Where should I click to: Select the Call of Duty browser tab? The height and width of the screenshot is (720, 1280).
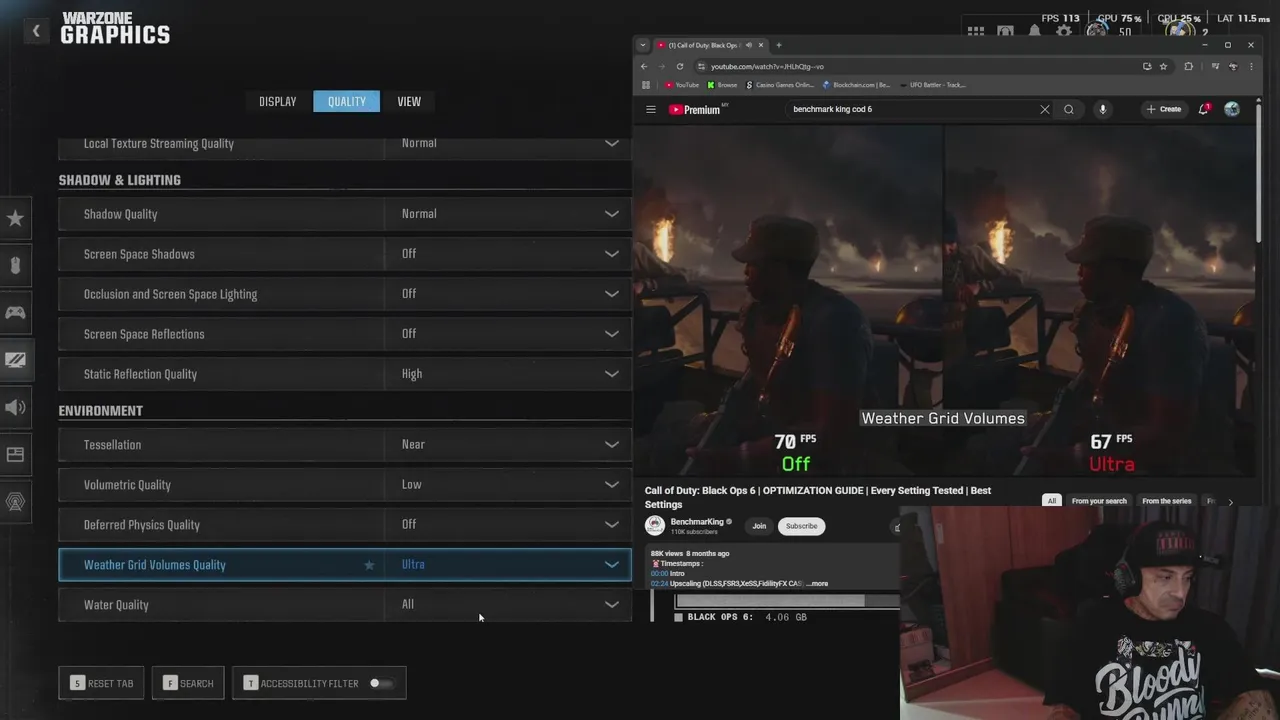coord(711,45)
